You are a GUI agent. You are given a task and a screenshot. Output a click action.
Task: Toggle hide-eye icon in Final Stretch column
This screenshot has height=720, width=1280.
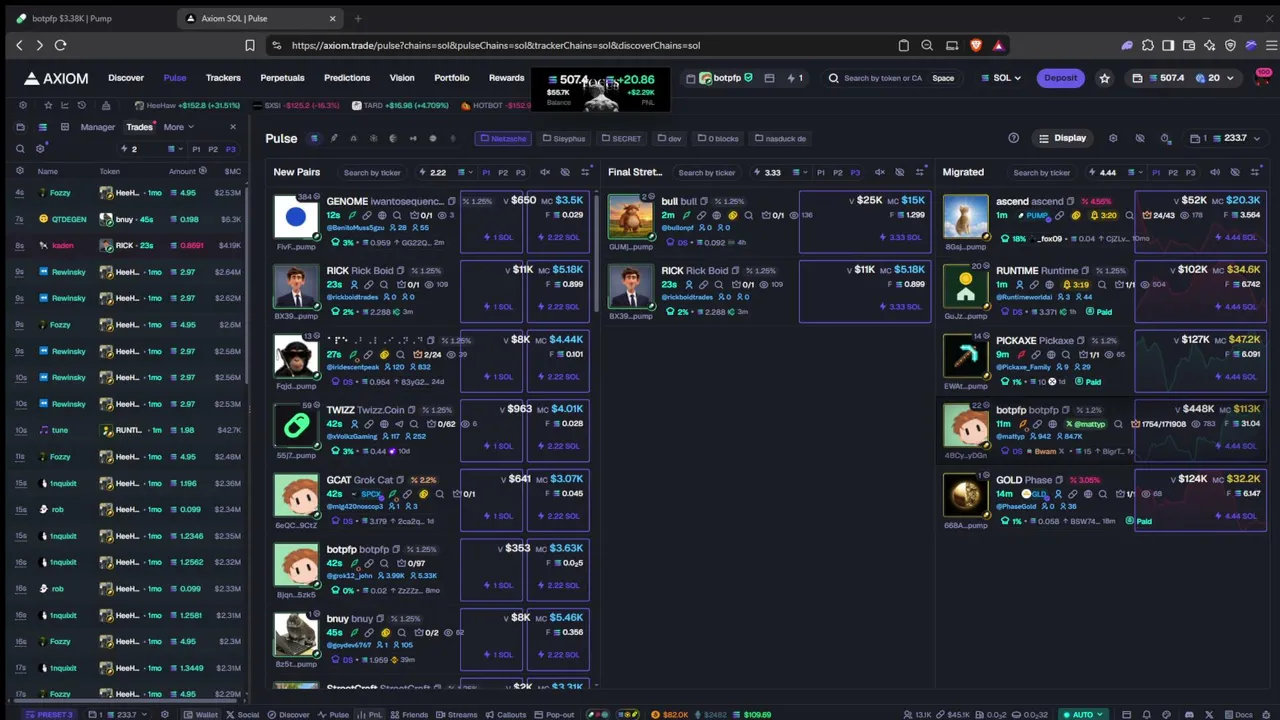[x=900, y=172]
